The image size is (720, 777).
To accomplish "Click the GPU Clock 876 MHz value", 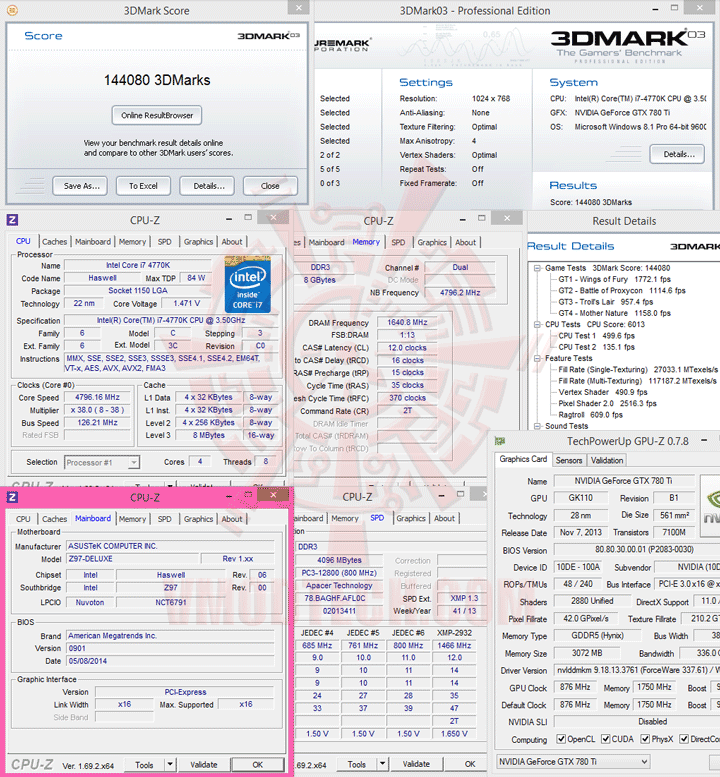I will [575, 687].
